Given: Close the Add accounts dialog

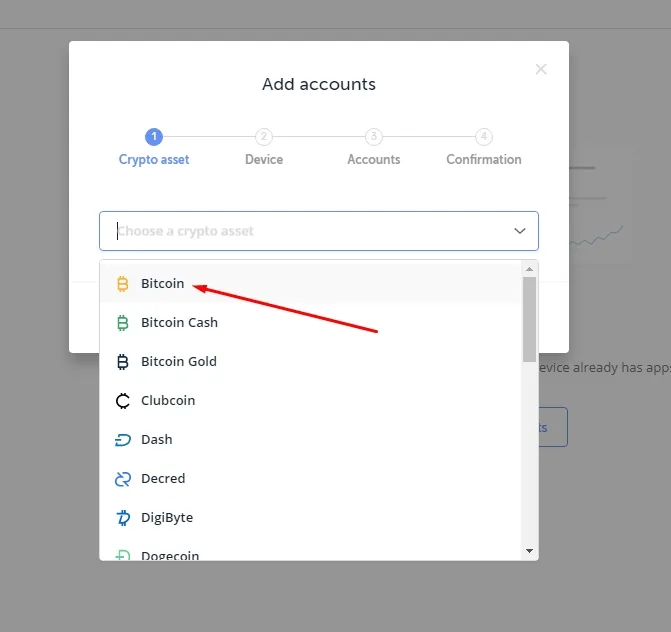Looking at the screenshot, I should [x=541, y=69].
